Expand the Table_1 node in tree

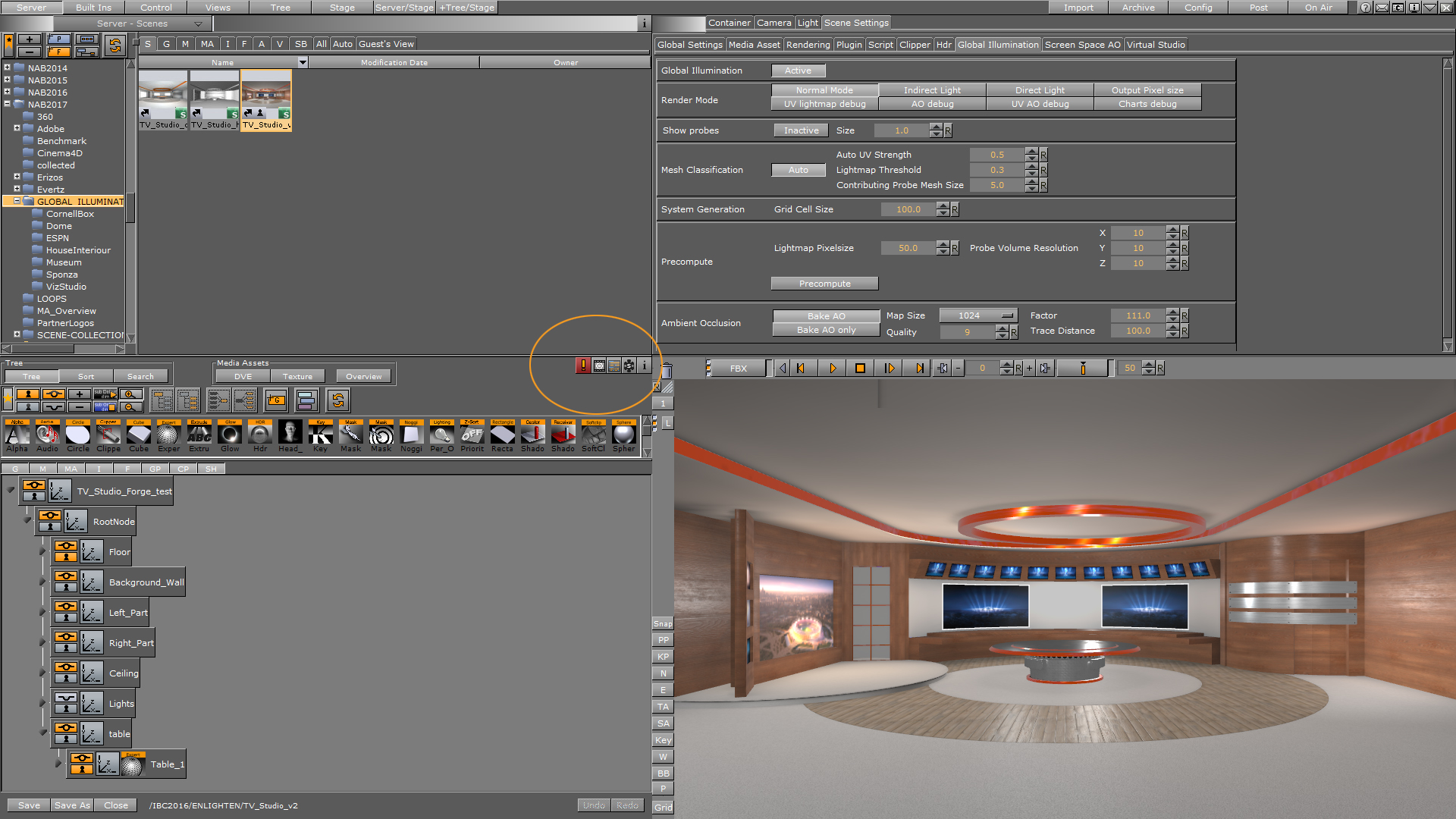61,764
